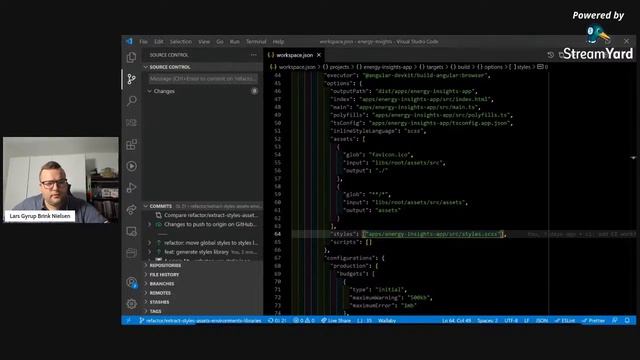Open the Explorer view in activity bar
The width and height of the screenshot is (640, 360).
(131, 57)
